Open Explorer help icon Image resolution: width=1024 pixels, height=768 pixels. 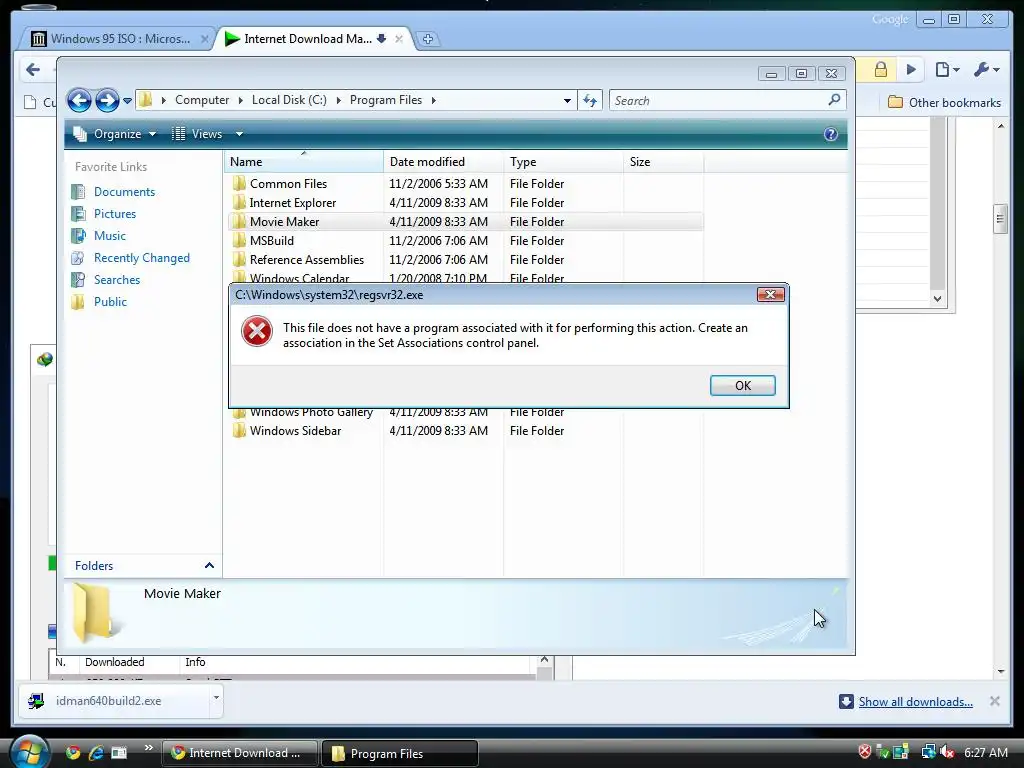point(830,134)
